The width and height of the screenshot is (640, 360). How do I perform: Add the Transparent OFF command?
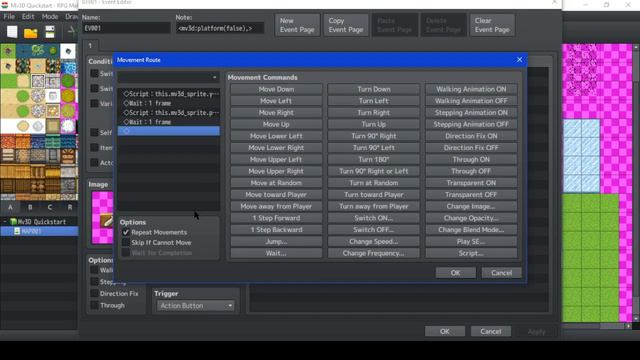pyautogui.click(x=471, y=195)
